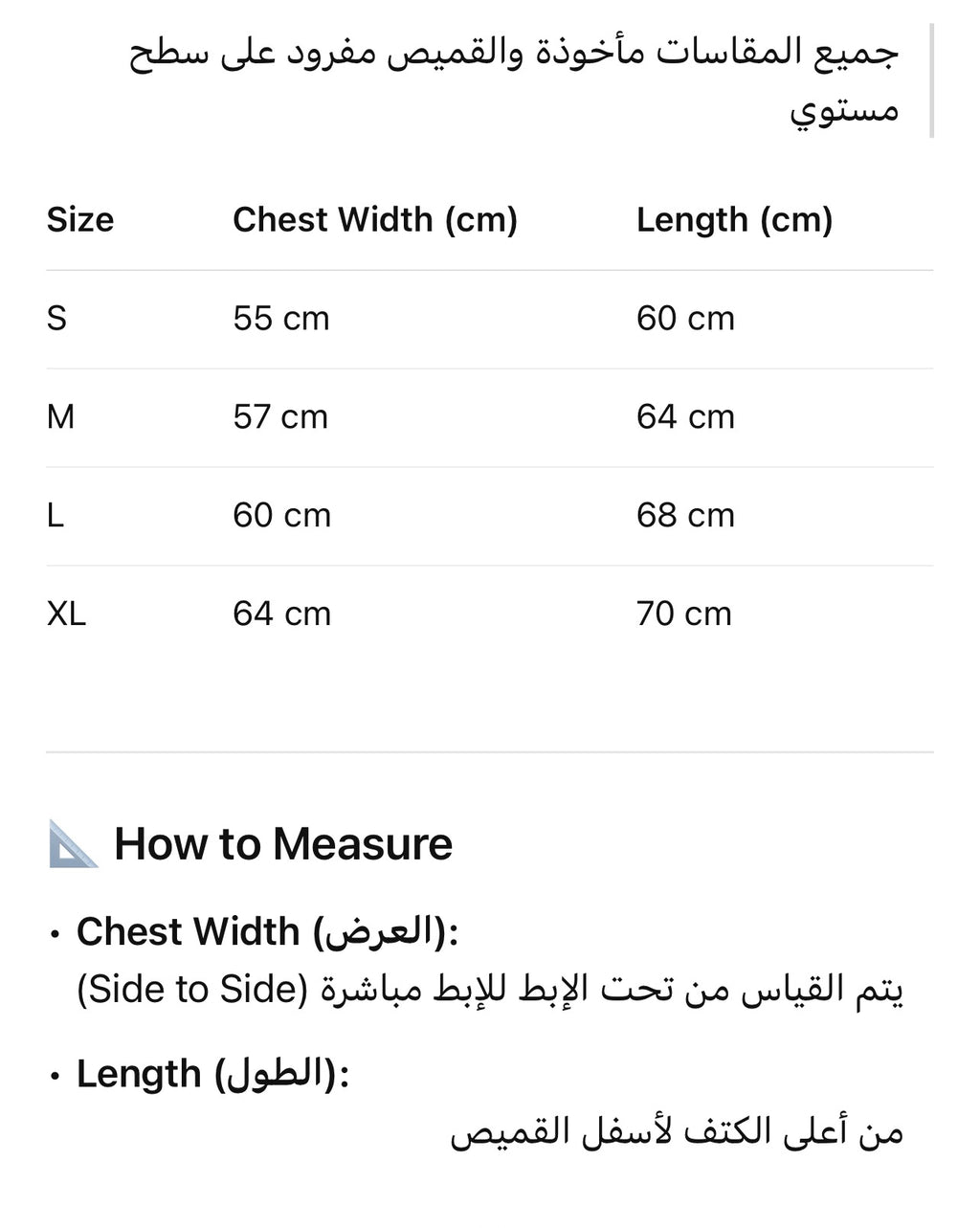This screenshot has width=980, height=1228.
Task: Click the Chest Width (cm) column header
Action: (x=375, y=220)
